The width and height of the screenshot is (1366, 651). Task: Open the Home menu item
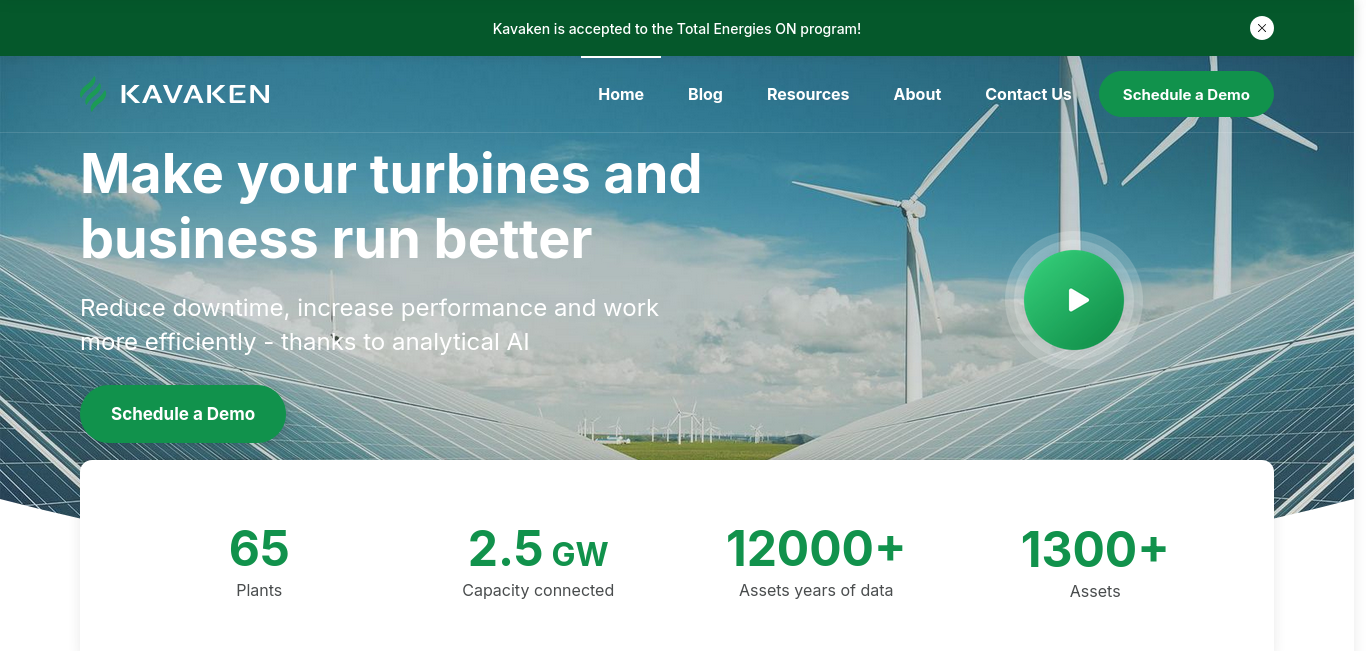(621, 94)
